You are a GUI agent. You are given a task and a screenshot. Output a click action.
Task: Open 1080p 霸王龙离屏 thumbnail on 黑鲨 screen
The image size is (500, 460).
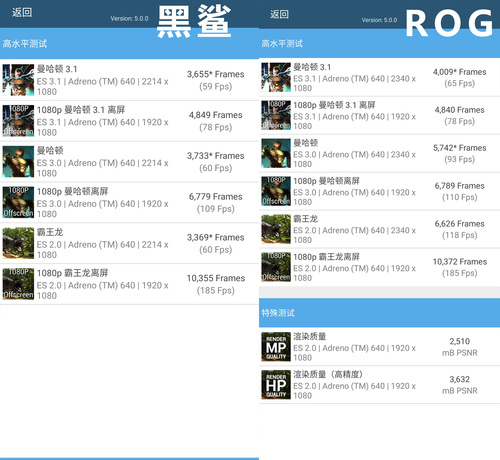[x=18, y=284]
